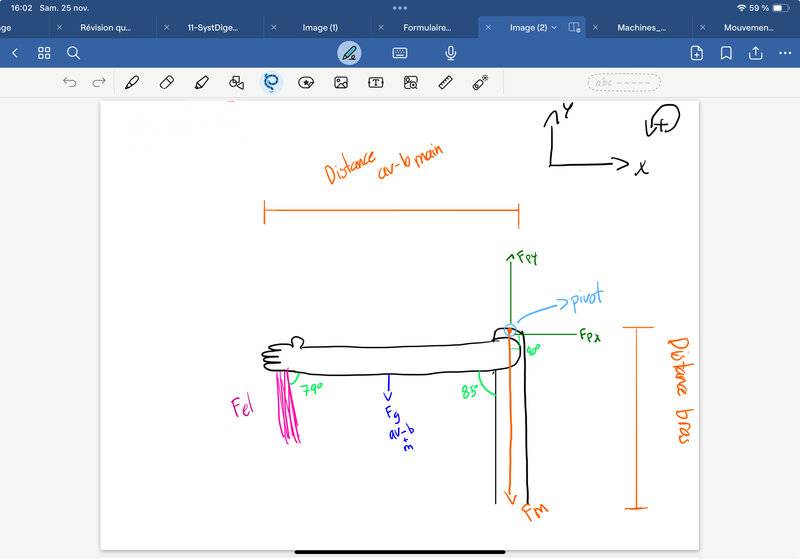Toggle the handwriting pen input mode
800x559 pixels.
coord(349,53)
